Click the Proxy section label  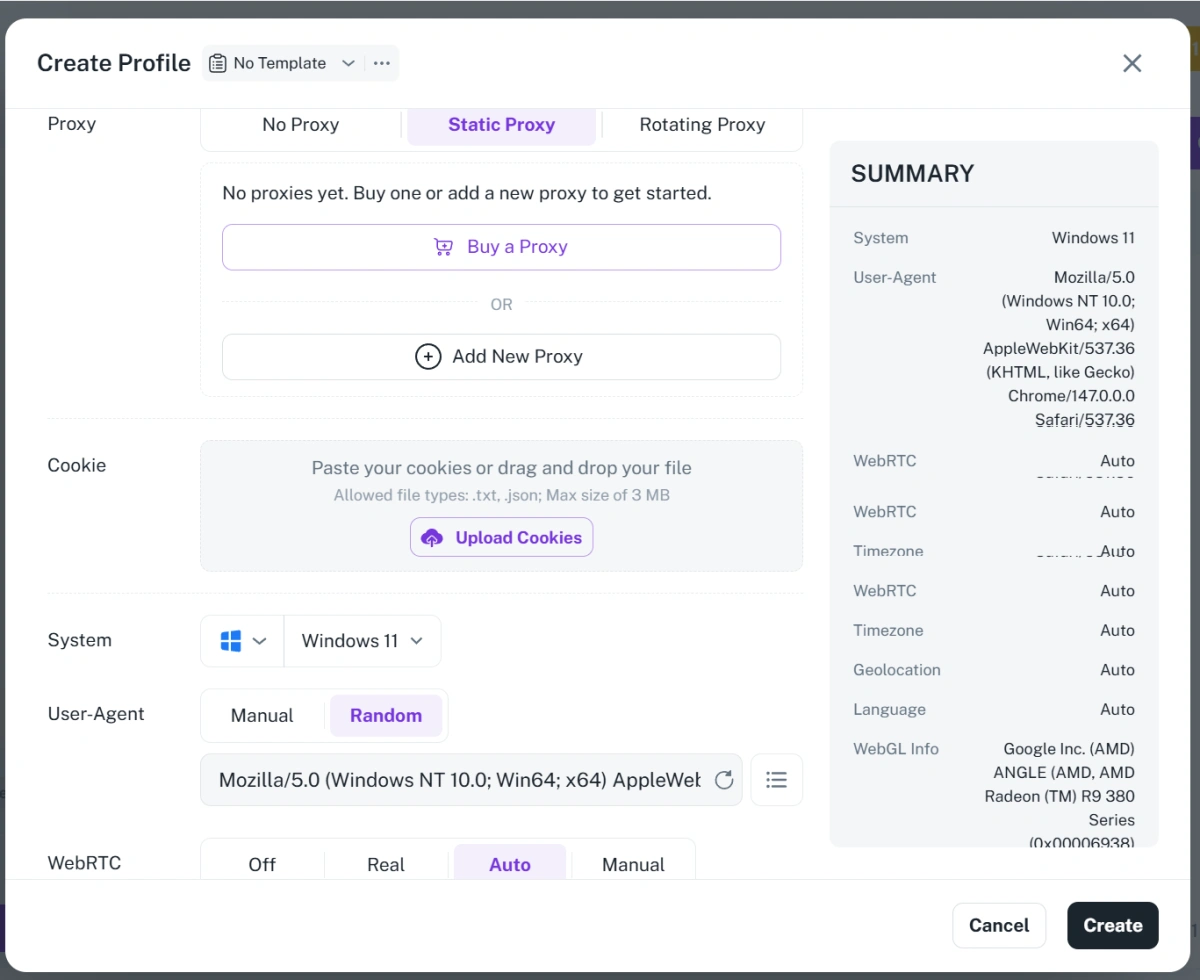72,124
